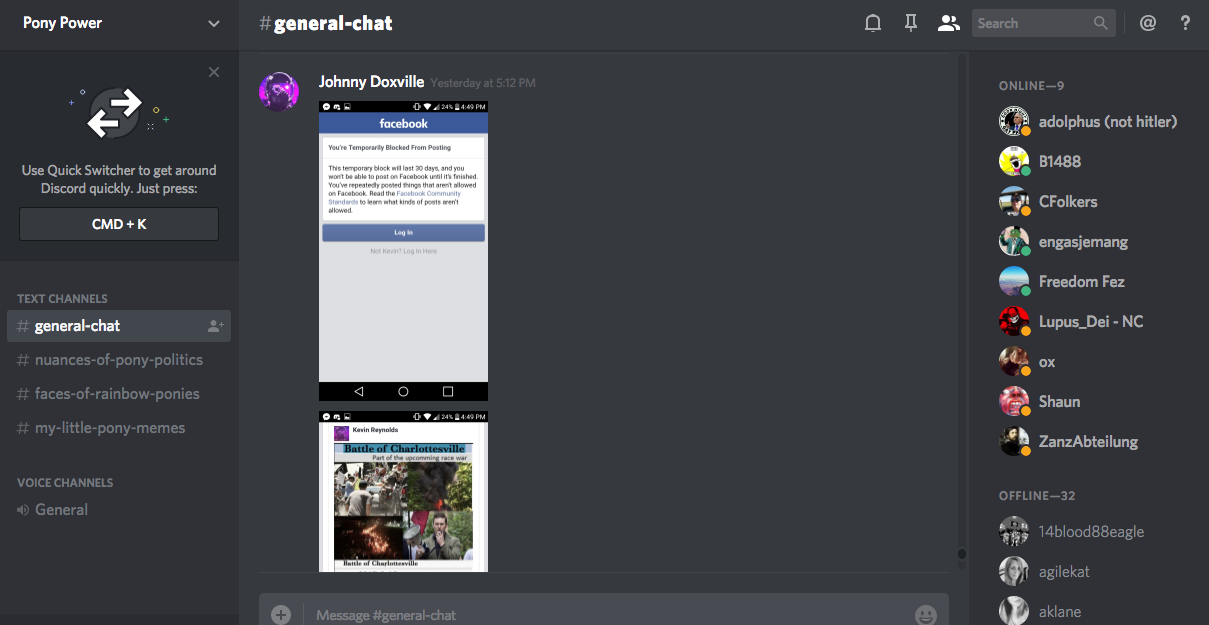Join the General voice channel
This screenshot has height=625, width=1209.
[x=61, y=510]
